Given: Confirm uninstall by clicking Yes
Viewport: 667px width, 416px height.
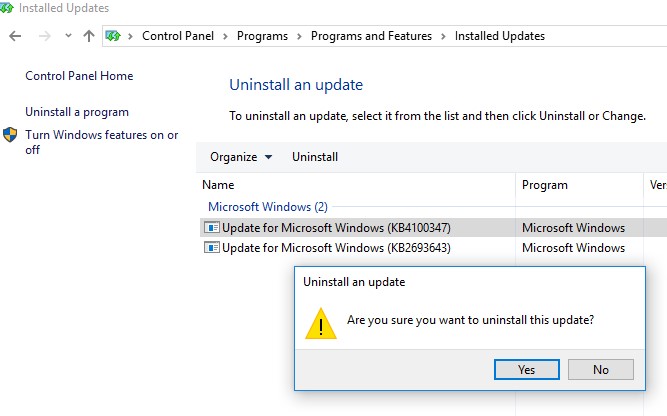Looking at the screenshot, I should tap(526, 369).
